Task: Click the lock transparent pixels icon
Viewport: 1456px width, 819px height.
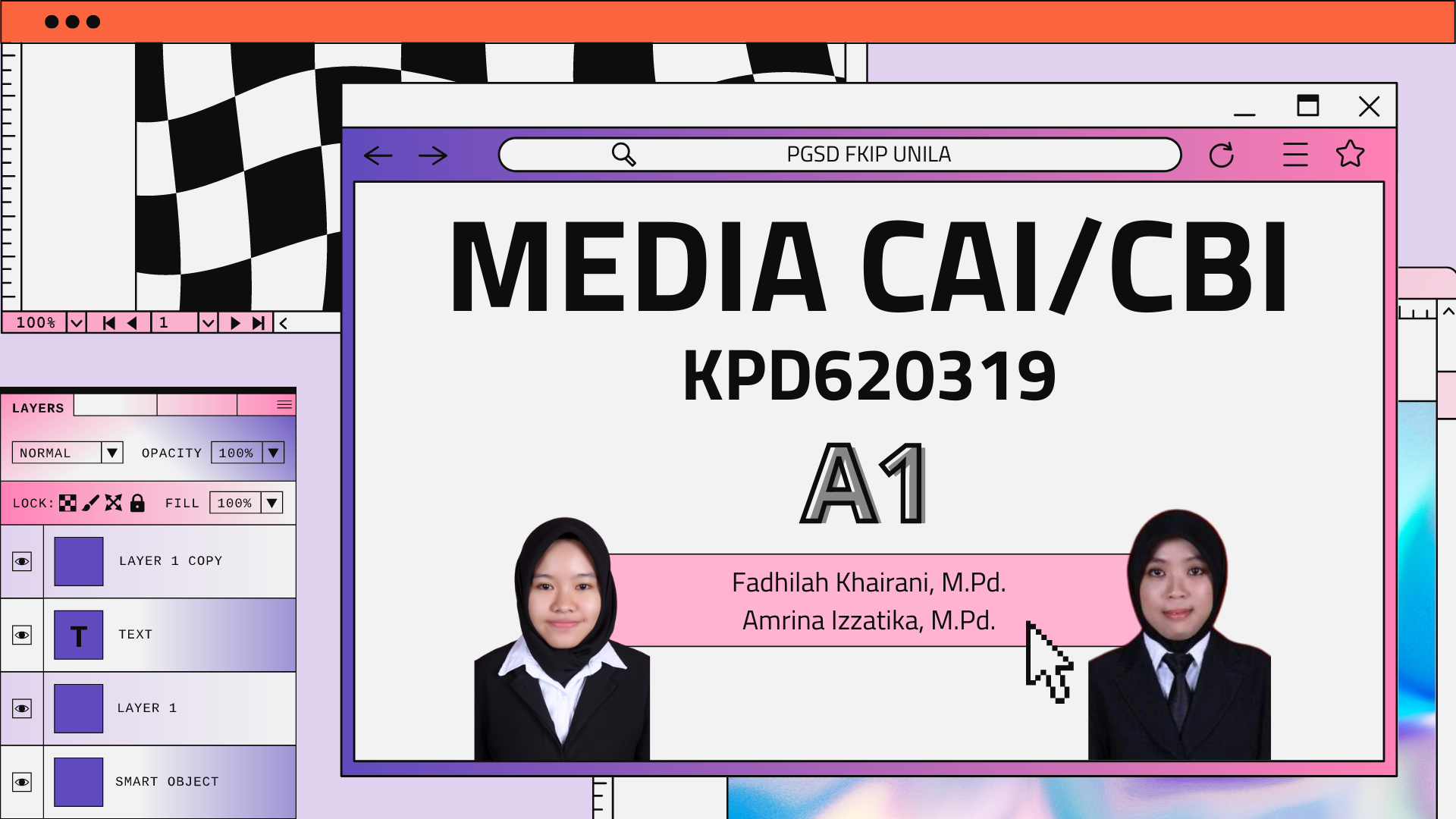Action: point(67,503)
